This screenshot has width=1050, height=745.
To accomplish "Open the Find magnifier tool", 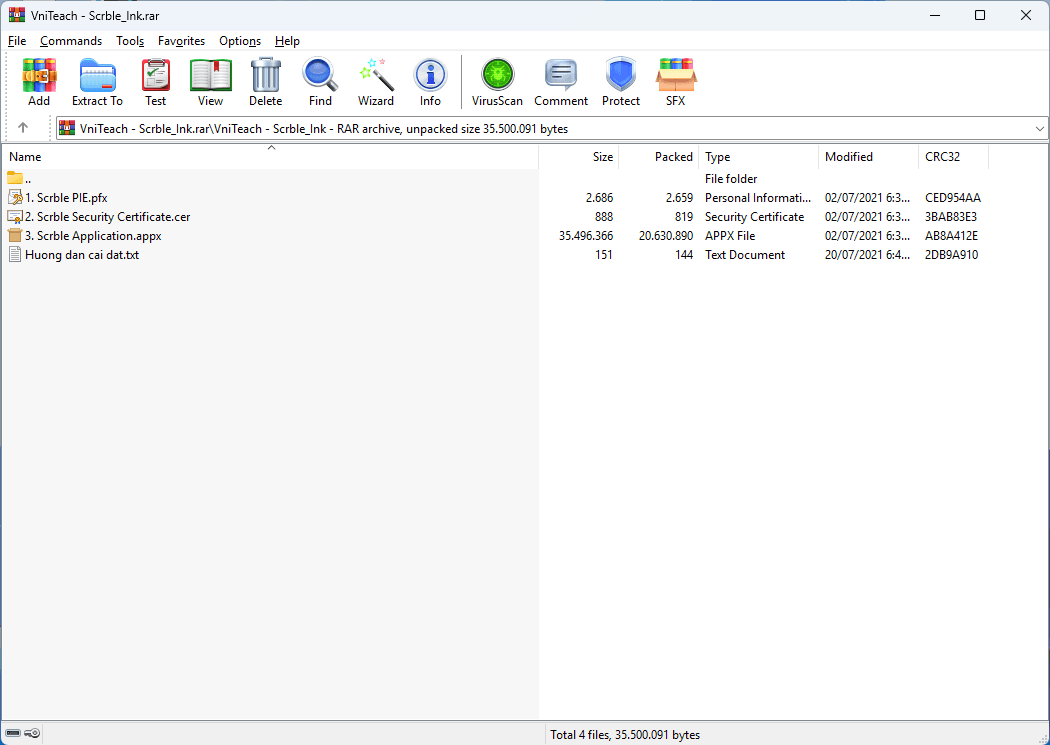I will point(320,82).
